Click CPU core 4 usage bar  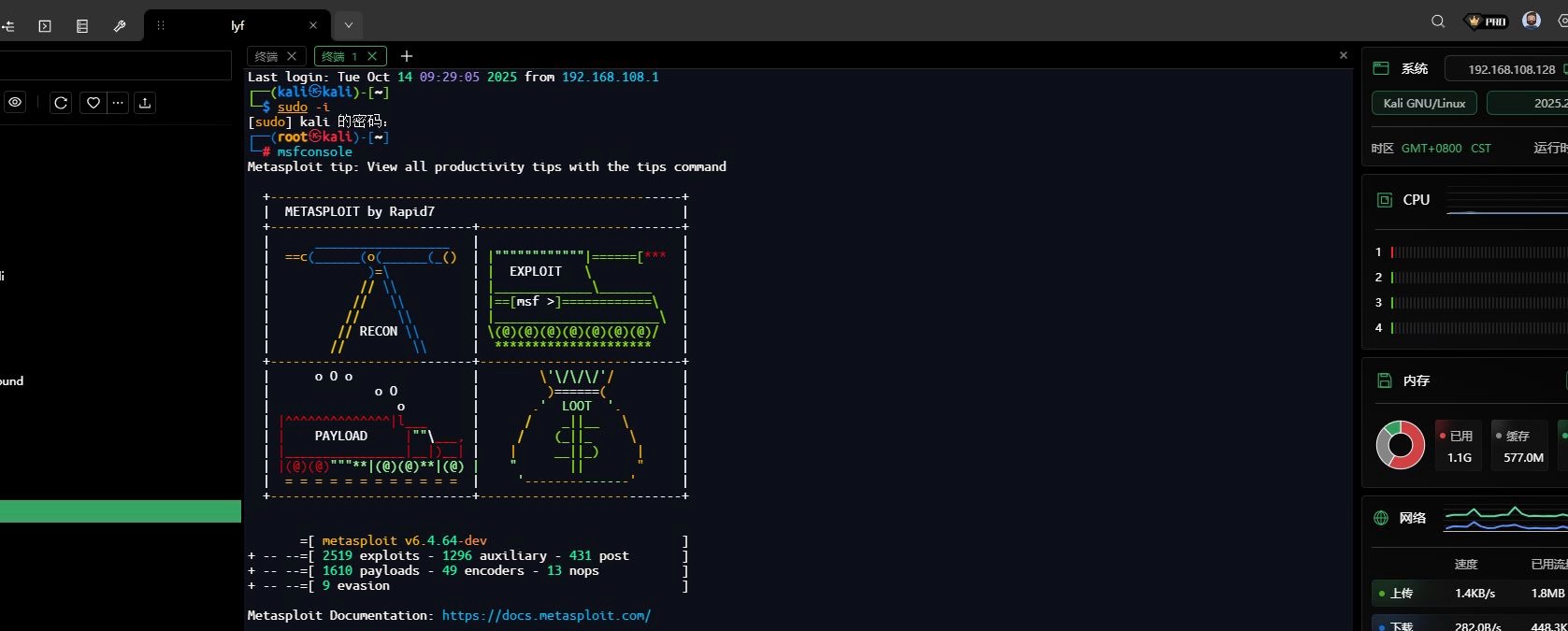pos(1479,328)
